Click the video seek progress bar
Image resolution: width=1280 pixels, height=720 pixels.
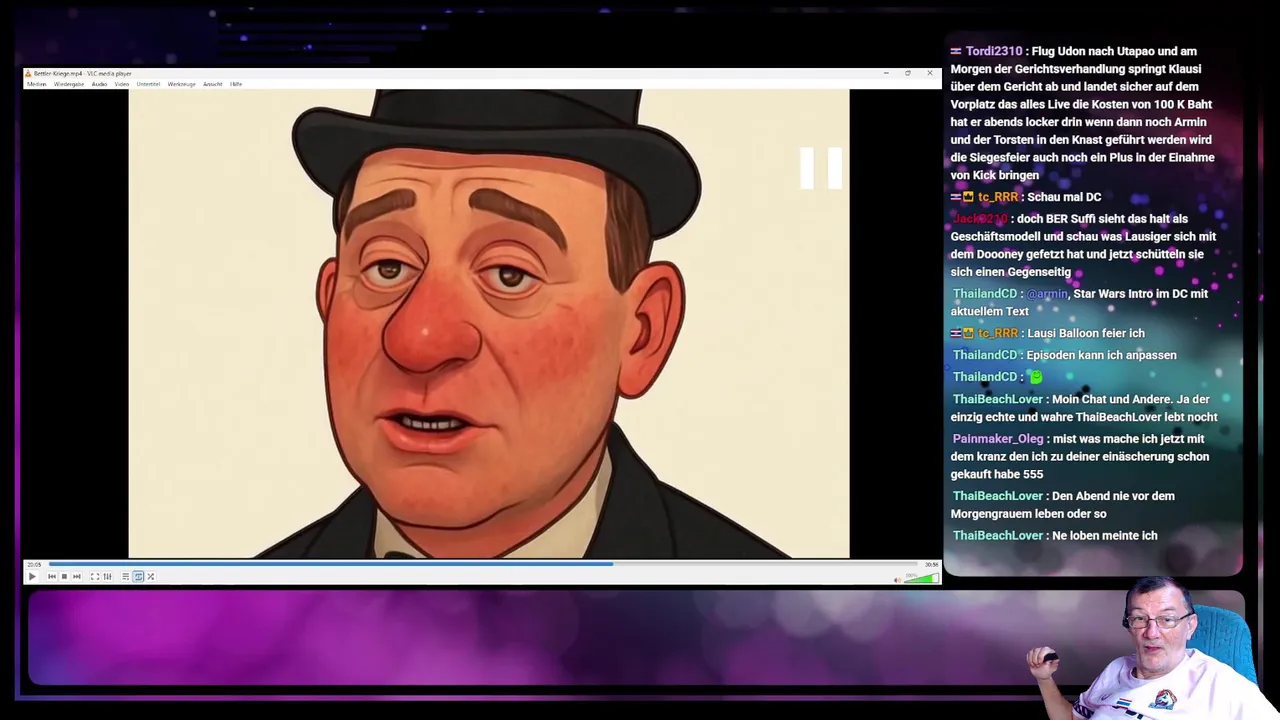tap(483, 564)
